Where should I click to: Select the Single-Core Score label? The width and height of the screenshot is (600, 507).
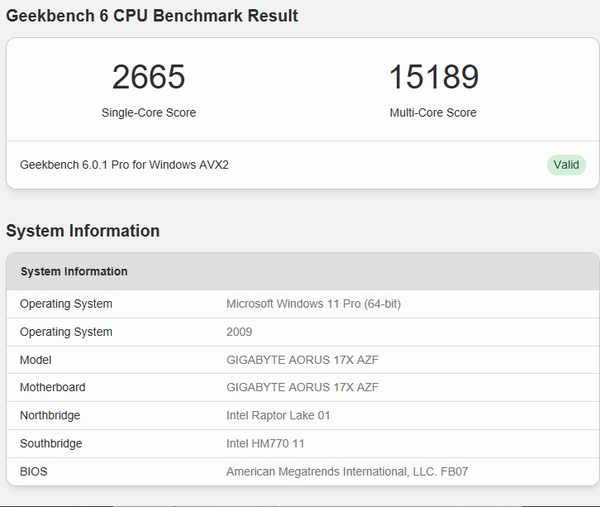coord(148,113)
